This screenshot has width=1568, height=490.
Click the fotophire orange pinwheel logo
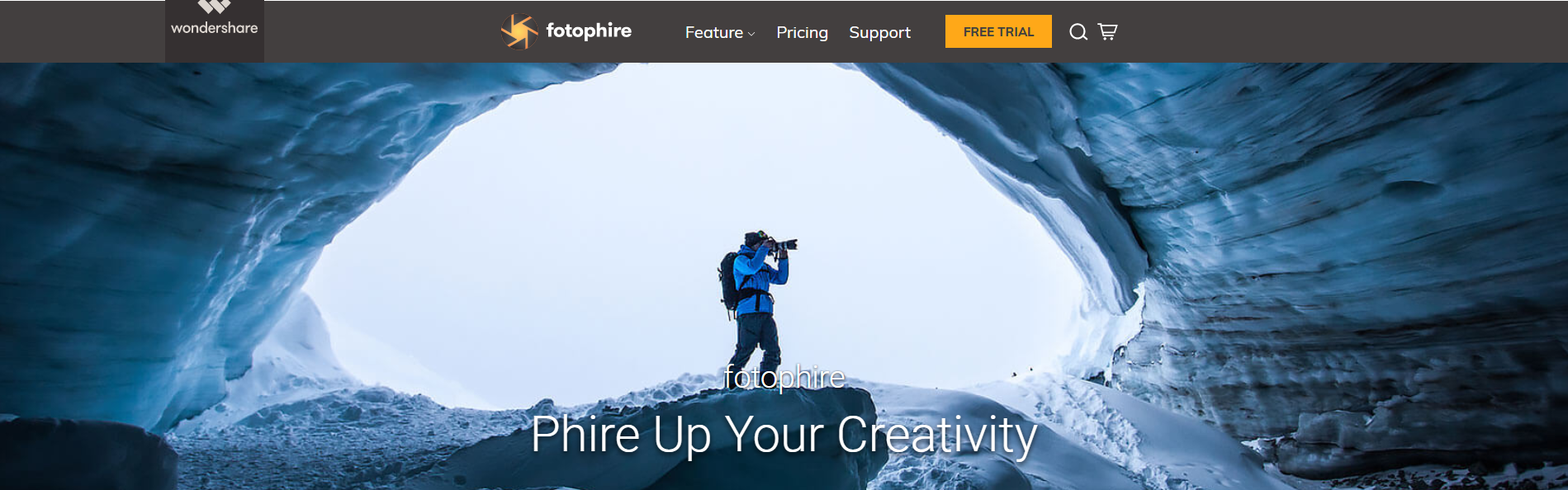[519, 31]
